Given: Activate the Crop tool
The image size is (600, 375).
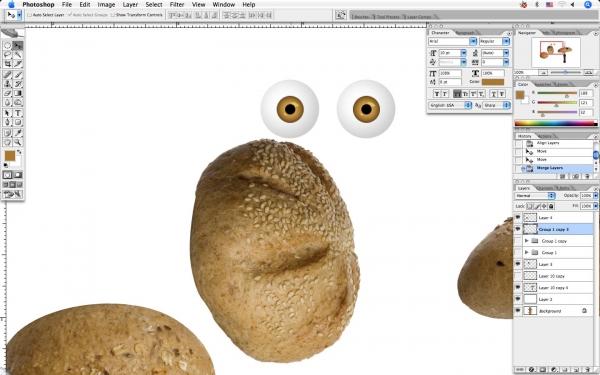Looking at the screenshot, I should 7,64.
